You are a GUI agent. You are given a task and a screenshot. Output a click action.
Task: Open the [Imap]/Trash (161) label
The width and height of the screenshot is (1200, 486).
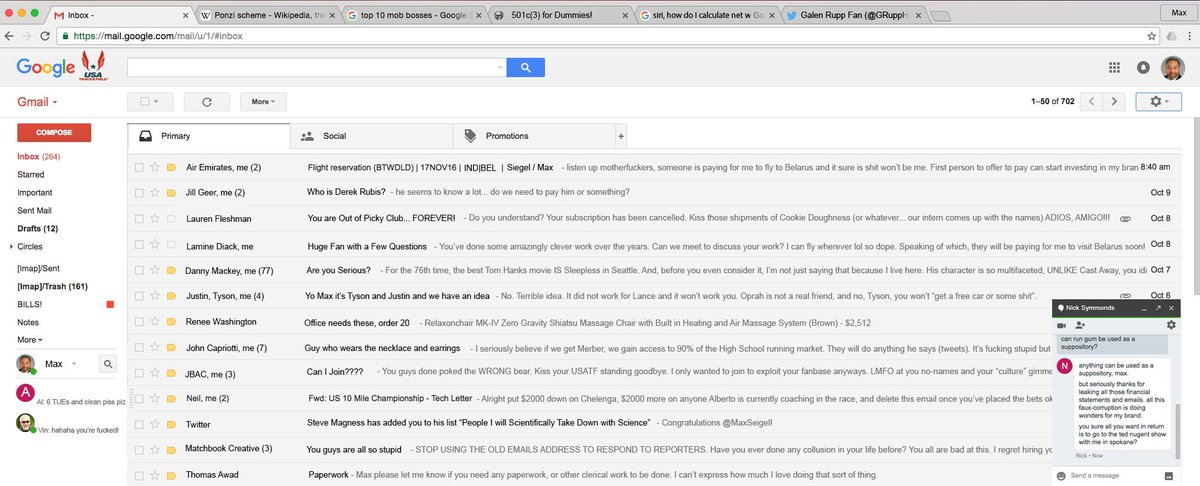tap(52, 286)
